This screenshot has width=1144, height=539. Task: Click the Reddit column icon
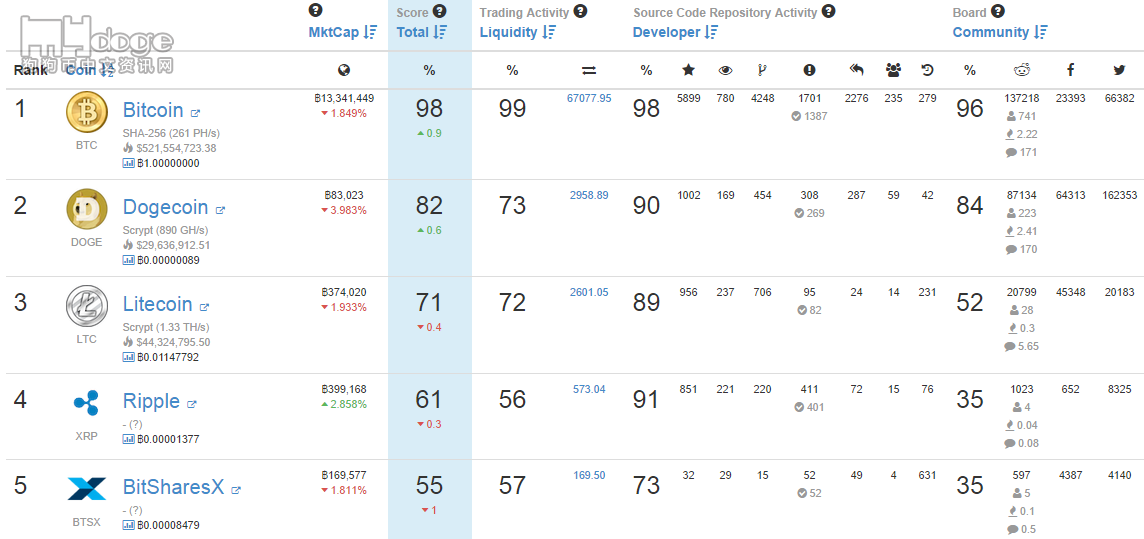[x=1021, y=70]
